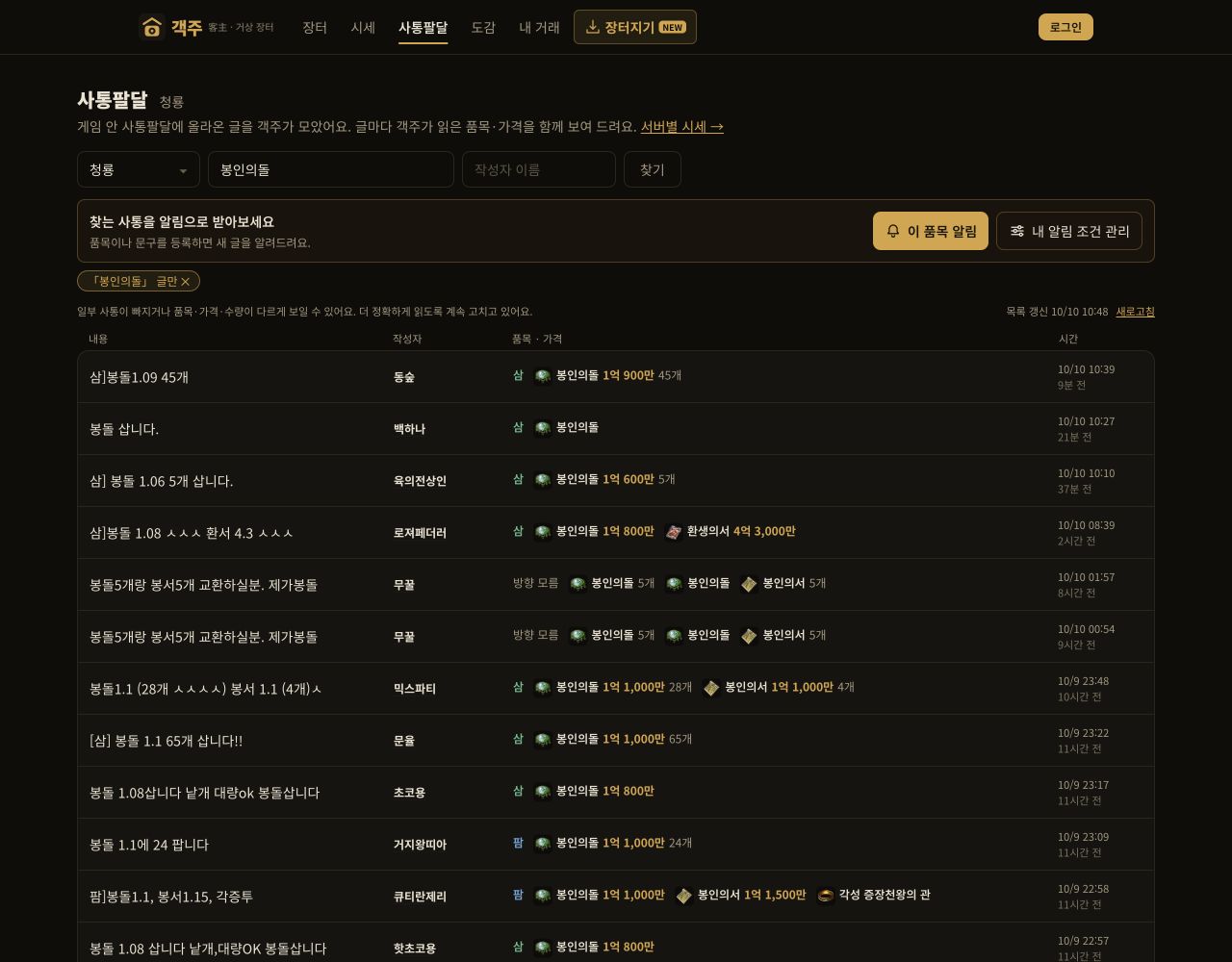Click the 로그인 button
The image size is (1232, 962).
pos(1065,27)
